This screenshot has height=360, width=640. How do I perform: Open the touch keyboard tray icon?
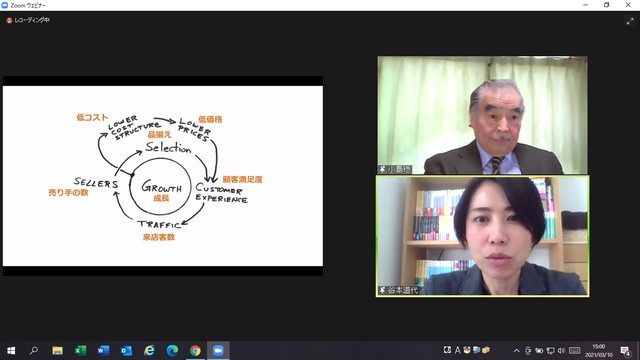click(x=574, y=351)
